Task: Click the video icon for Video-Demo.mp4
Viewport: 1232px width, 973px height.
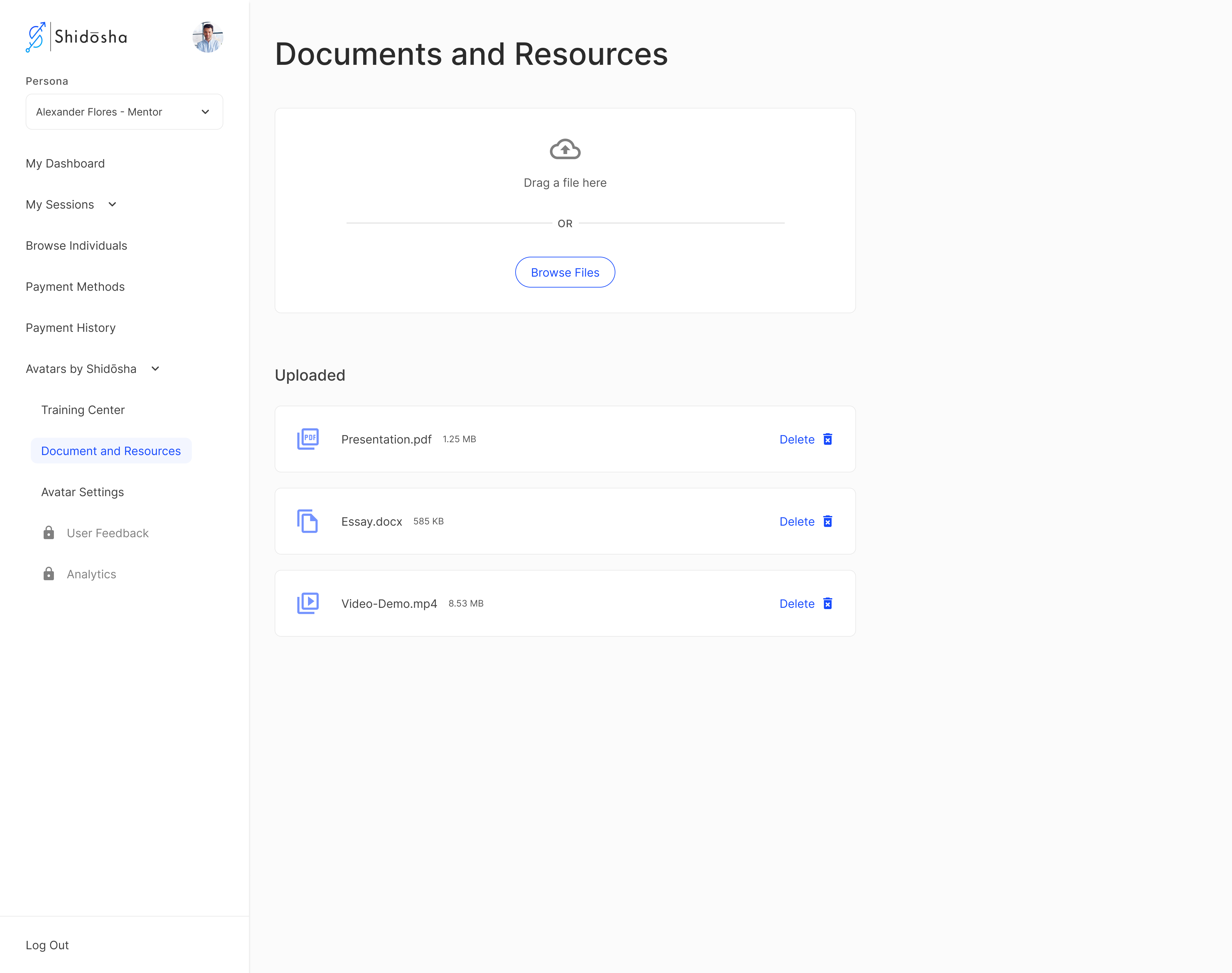Action: coord(308,603)
